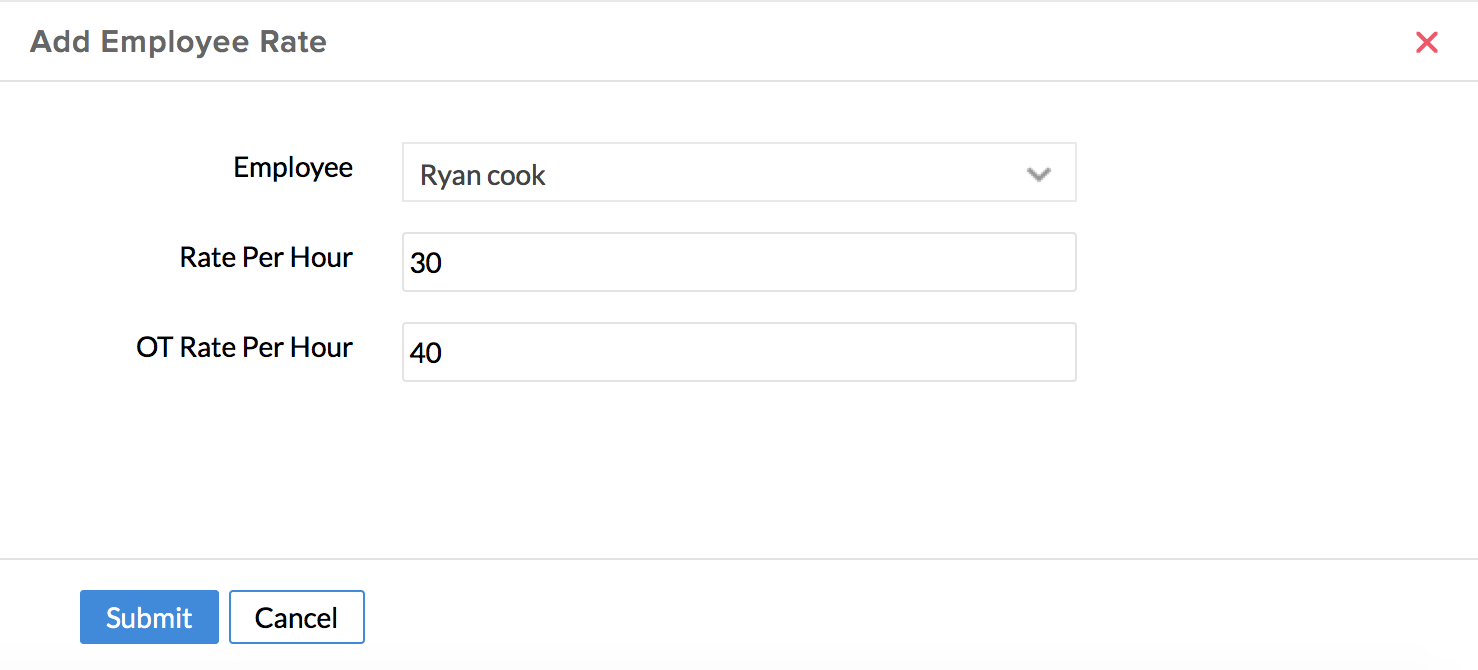Cancel adding the employee rate
This screenshot has height=670, width=1478.
click(x=296, y=617)
